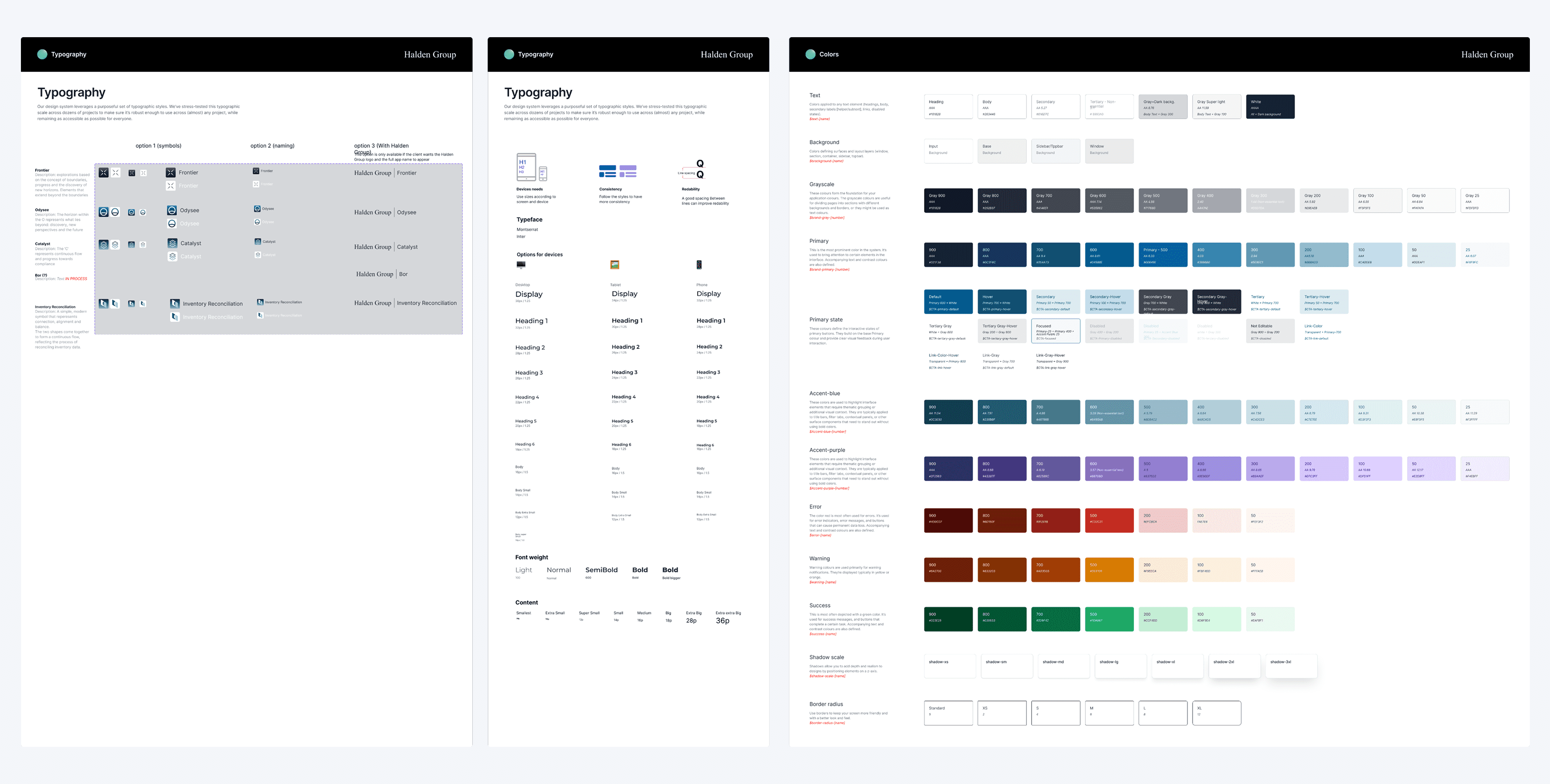This screenshot has height=784, width=1550.
Task: Select the Tablet device icon
Action: [x=615, y=265]
